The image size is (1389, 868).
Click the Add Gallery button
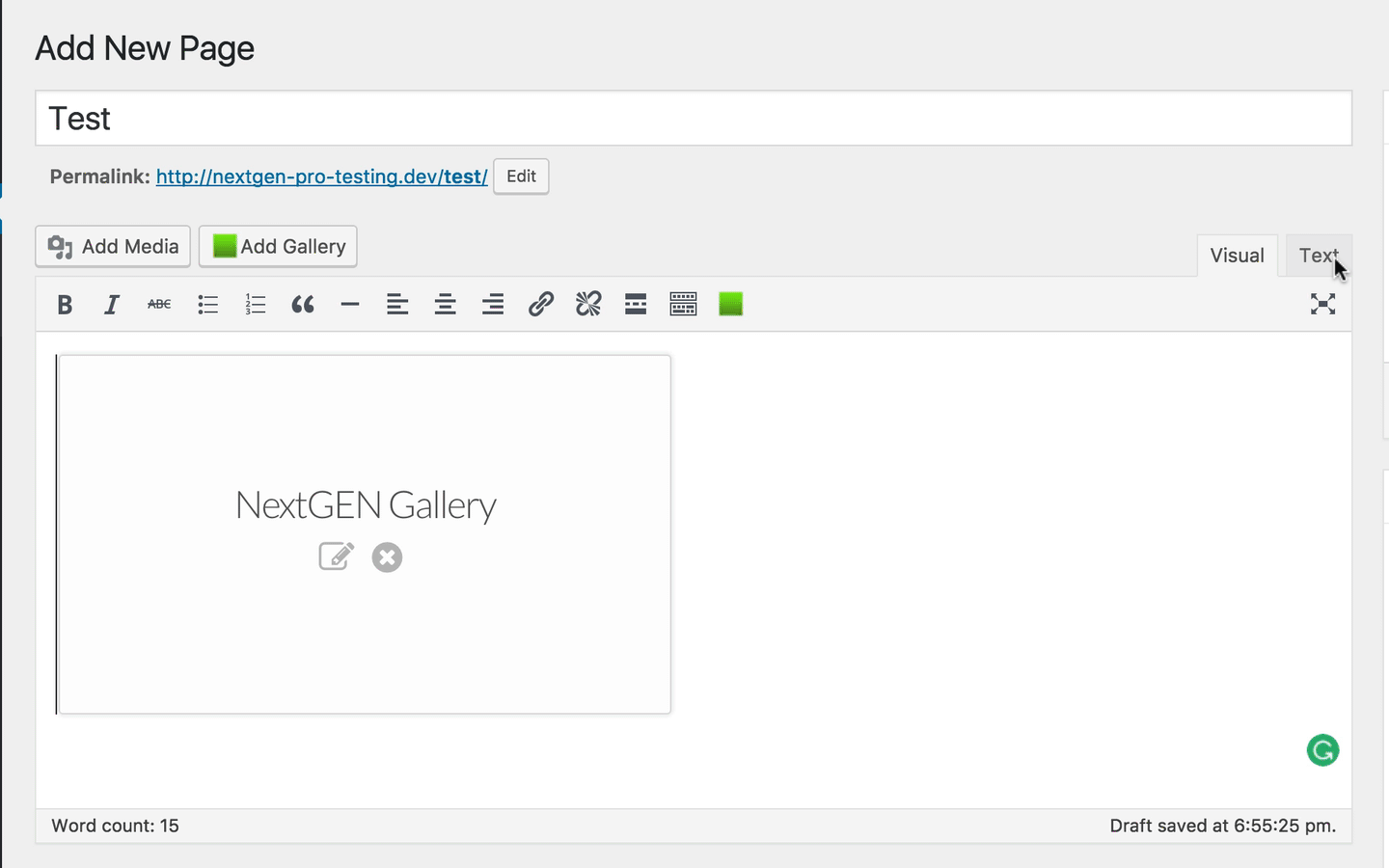coord(278,247)
